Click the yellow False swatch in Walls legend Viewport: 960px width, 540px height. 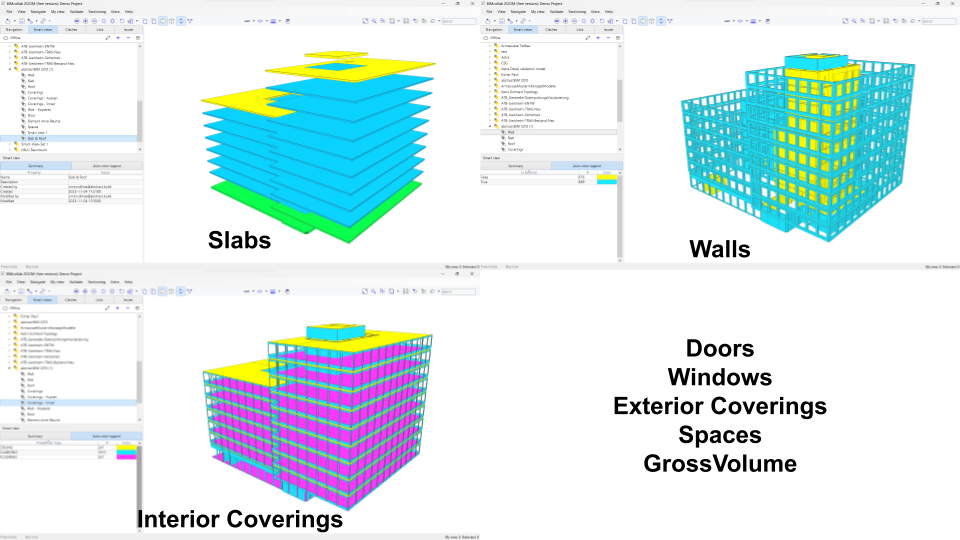[x=607, y=177]
